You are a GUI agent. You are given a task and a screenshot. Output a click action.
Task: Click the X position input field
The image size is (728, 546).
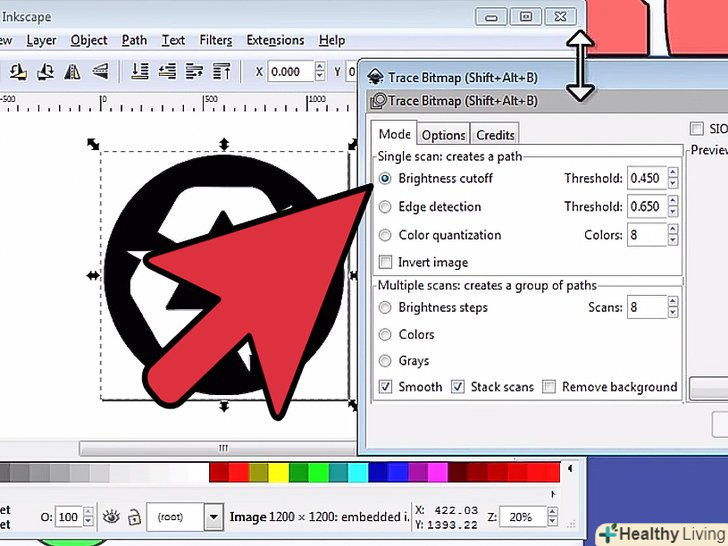tap(291, 72)
